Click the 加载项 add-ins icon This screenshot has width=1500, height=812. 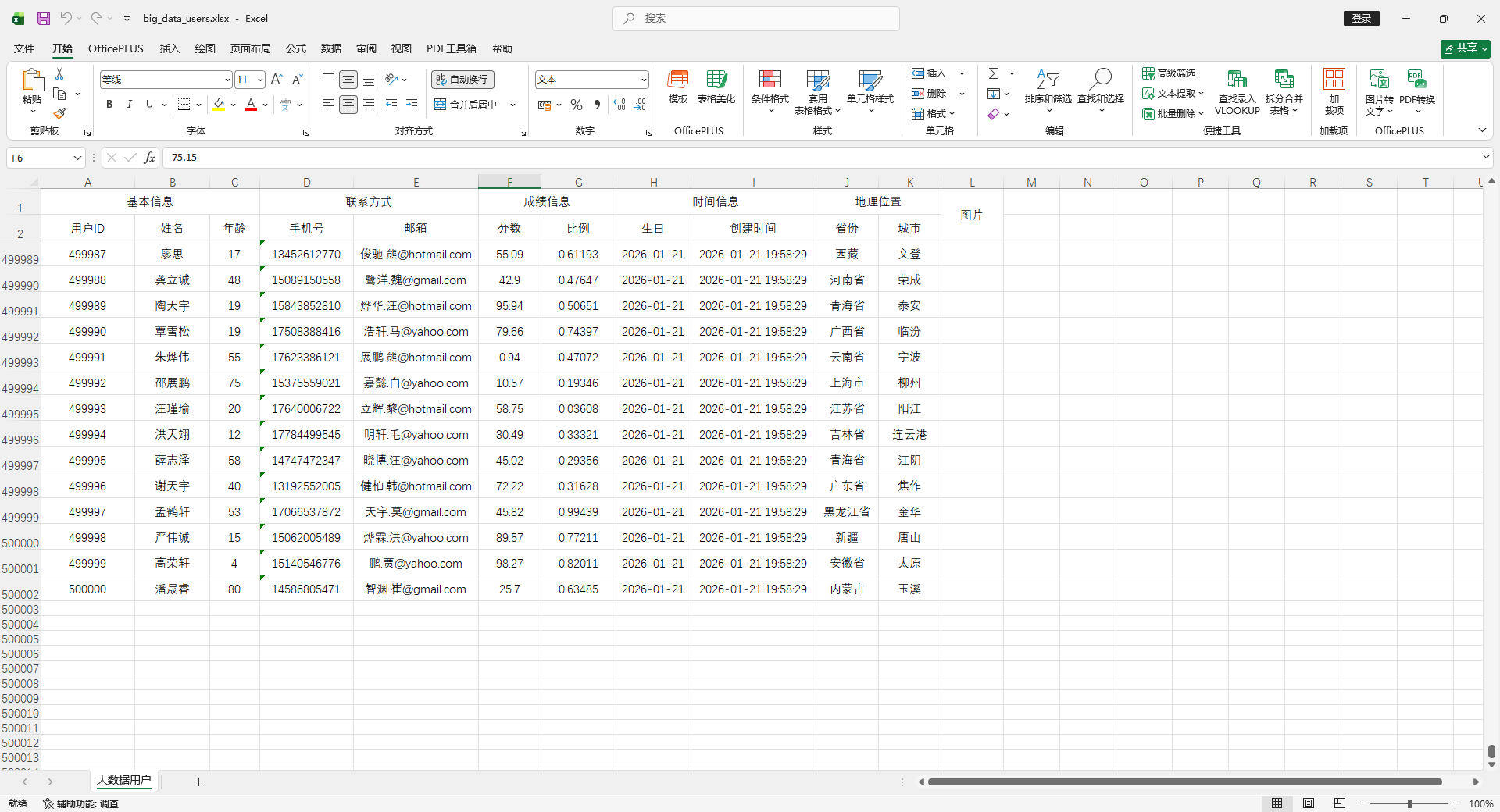pos(1334,87)
